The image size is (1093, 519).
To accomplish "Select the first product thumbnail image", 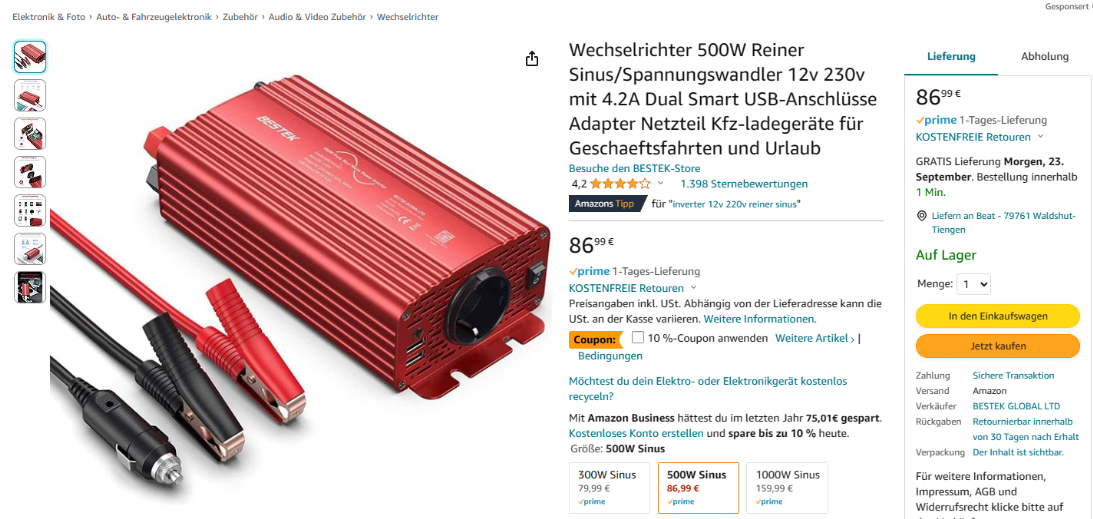I will pos(30,57).
